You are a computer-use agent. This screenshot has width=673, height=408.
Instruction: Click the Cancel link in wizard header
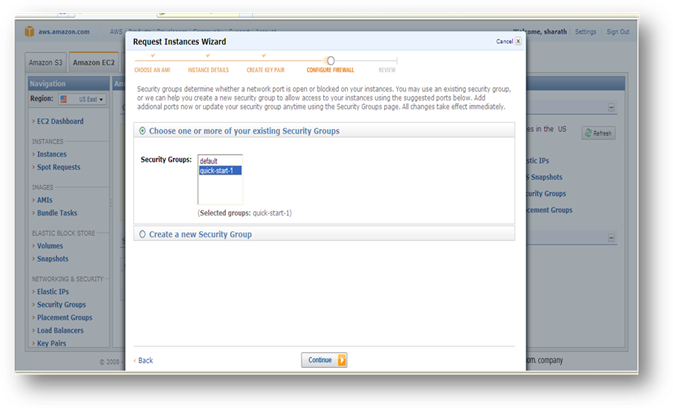(x=504, y=41)
